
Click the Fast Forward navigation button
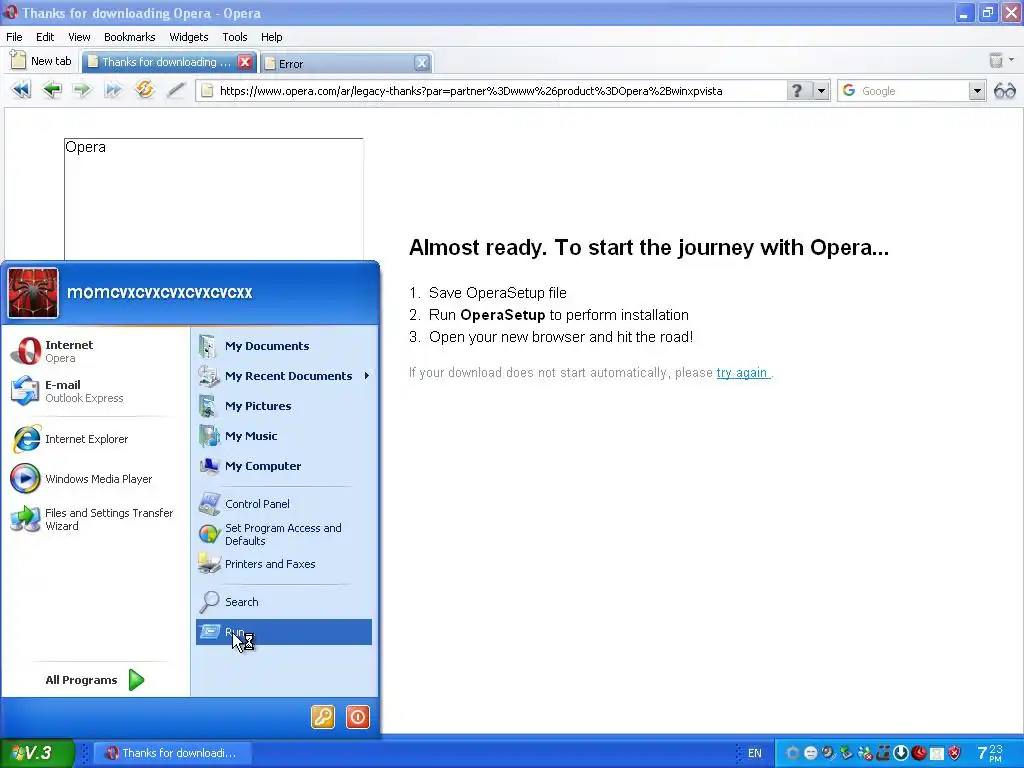tap(113, 89)
